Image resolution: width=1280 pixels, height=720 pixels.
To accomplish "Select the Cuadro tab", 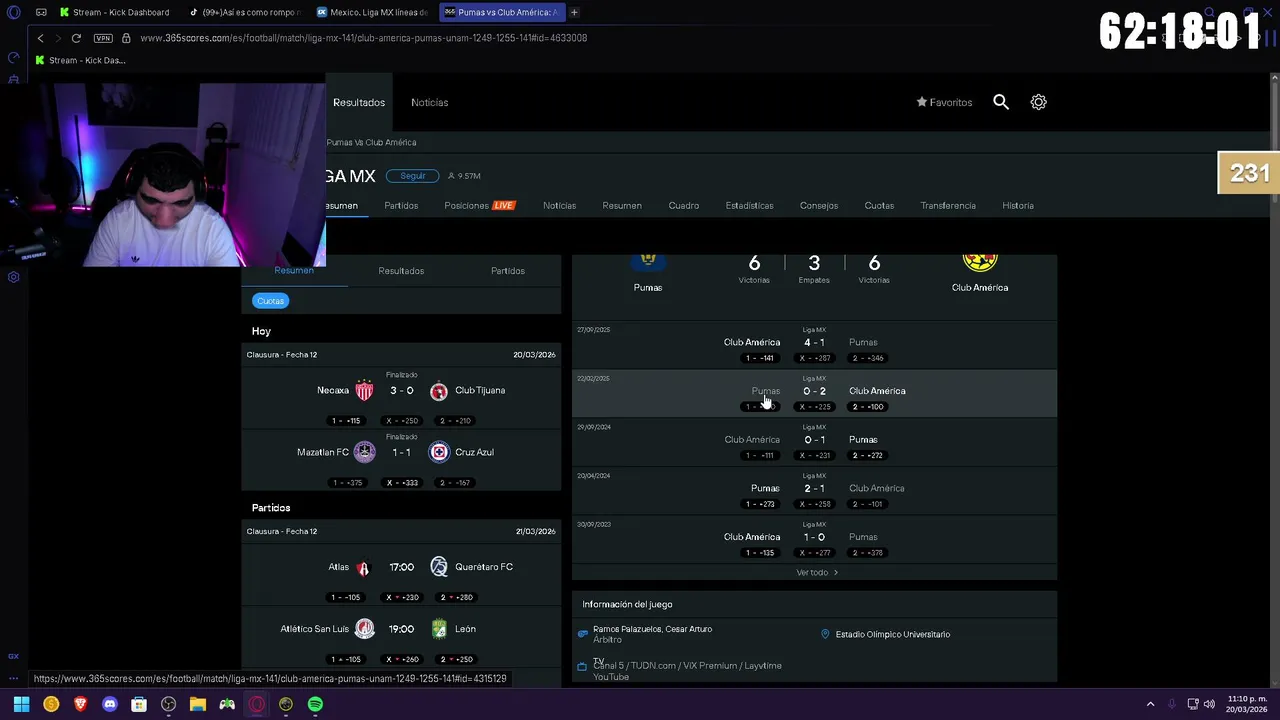I will 684,206.
